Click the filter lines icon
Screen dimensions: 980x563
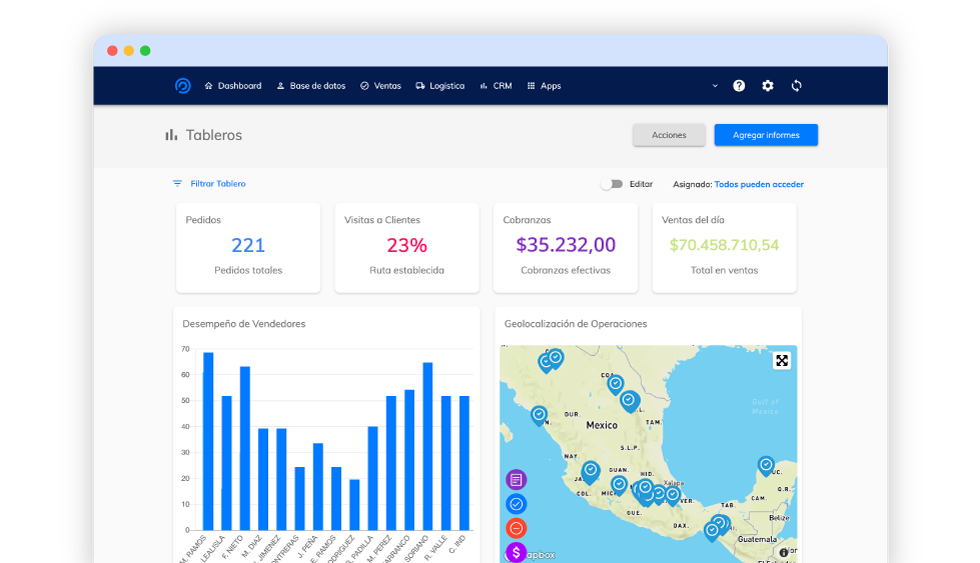point(178,184)
